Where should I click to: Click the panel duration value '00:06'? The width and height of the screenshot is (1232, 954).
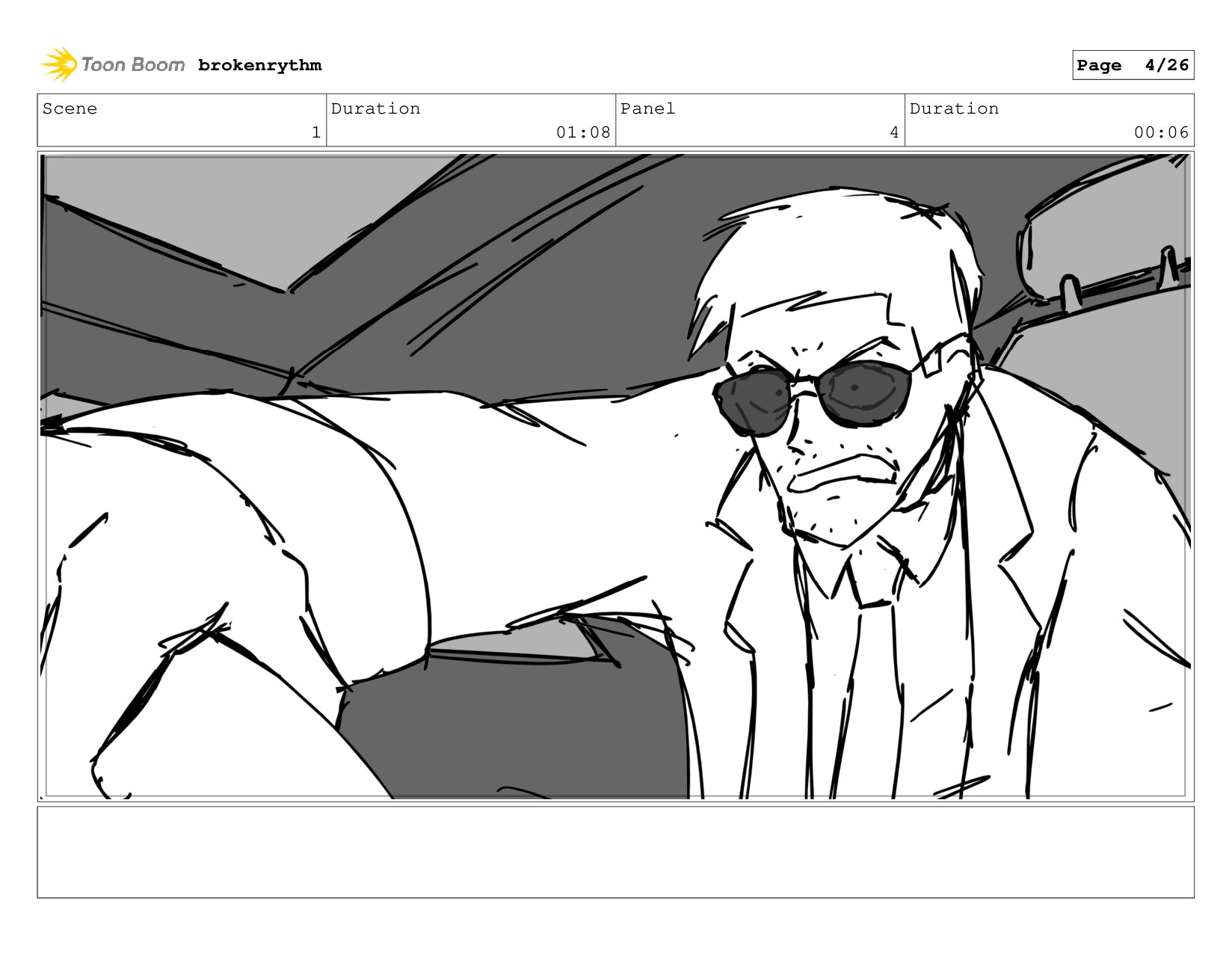[1161, 132]
